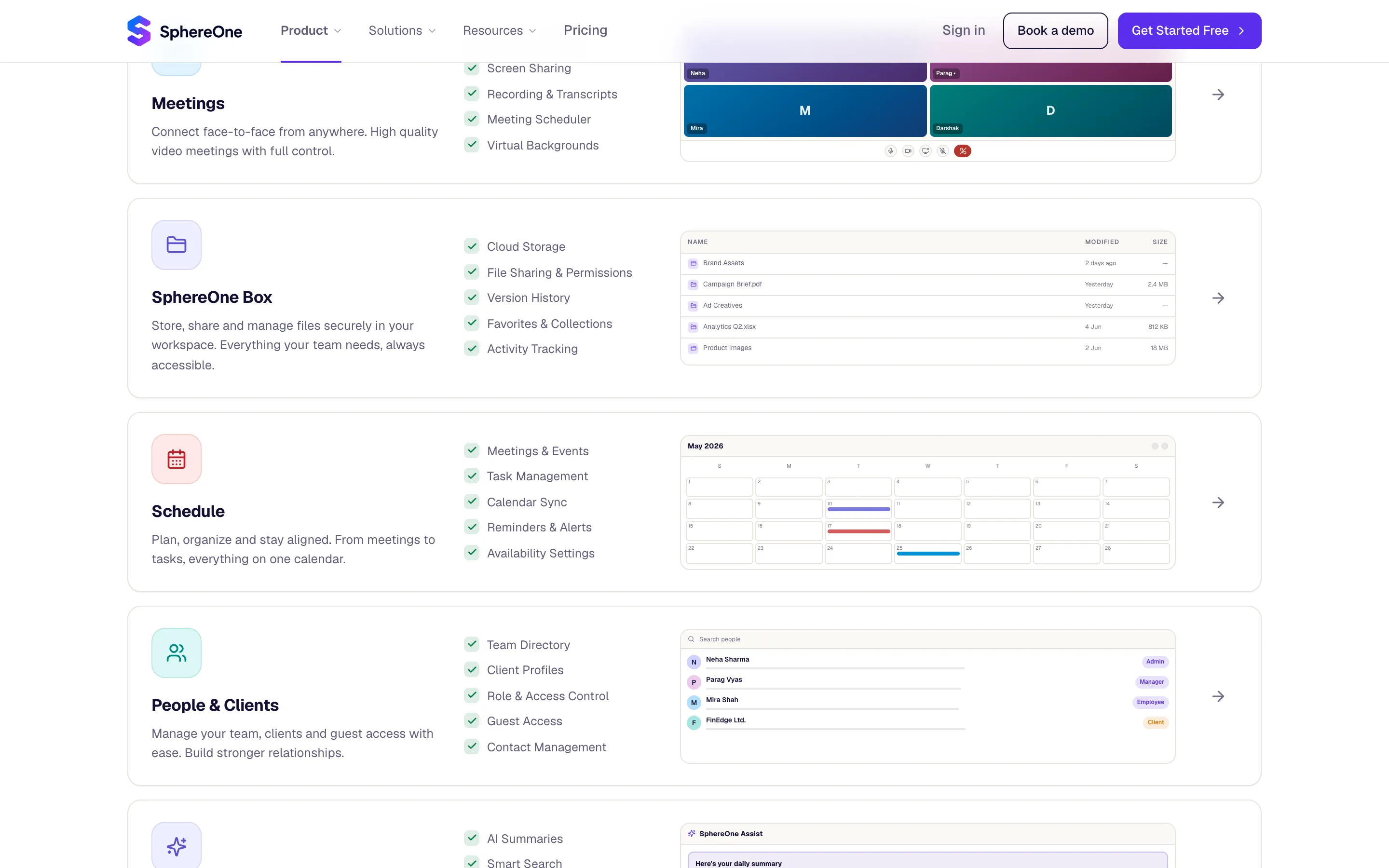Click the Search people field
1389x868 pixels.
tap(927, 639)
